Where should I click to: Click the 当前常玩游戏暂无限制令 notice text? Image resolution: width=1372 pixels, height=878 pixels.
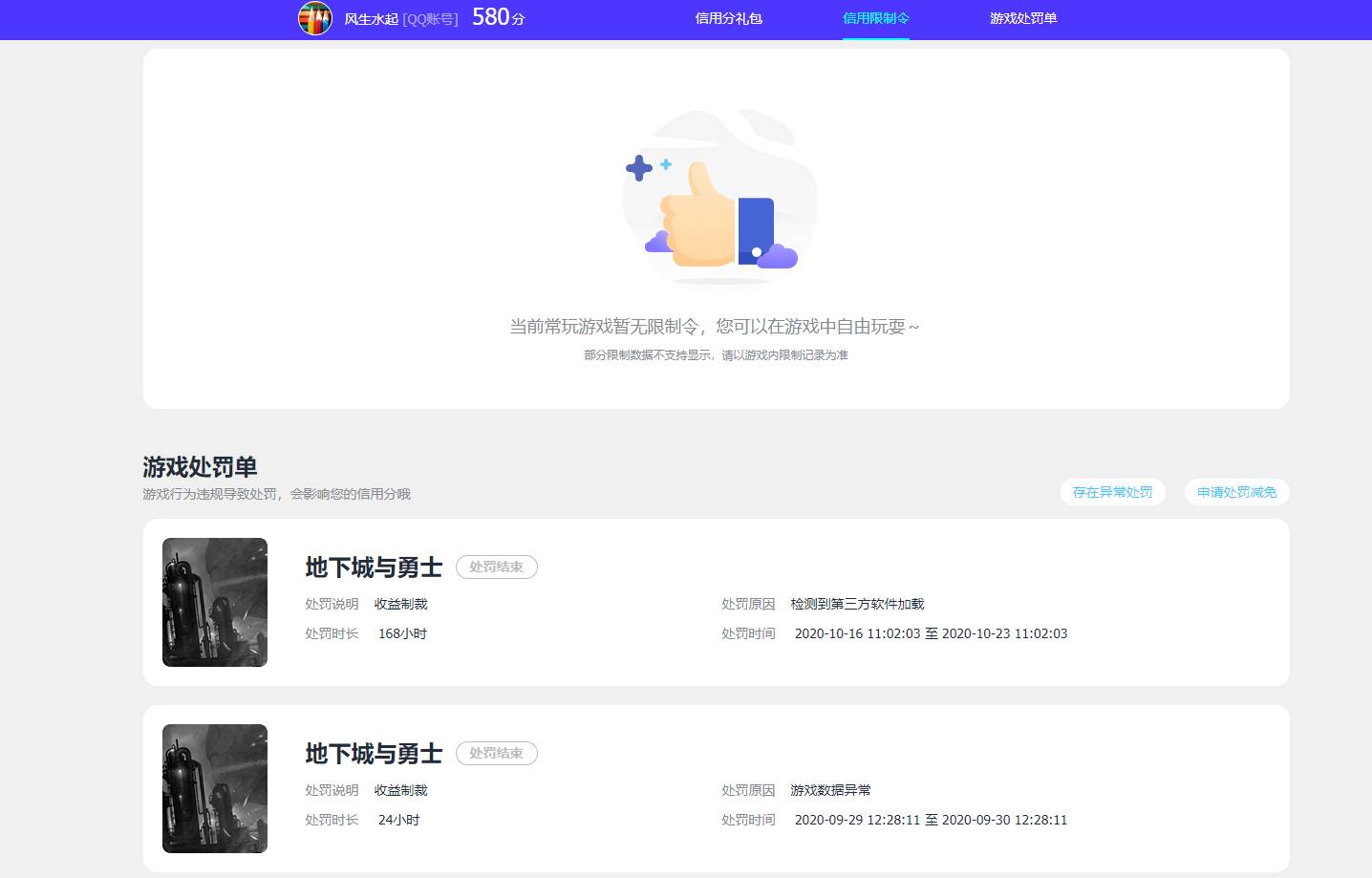715,326
